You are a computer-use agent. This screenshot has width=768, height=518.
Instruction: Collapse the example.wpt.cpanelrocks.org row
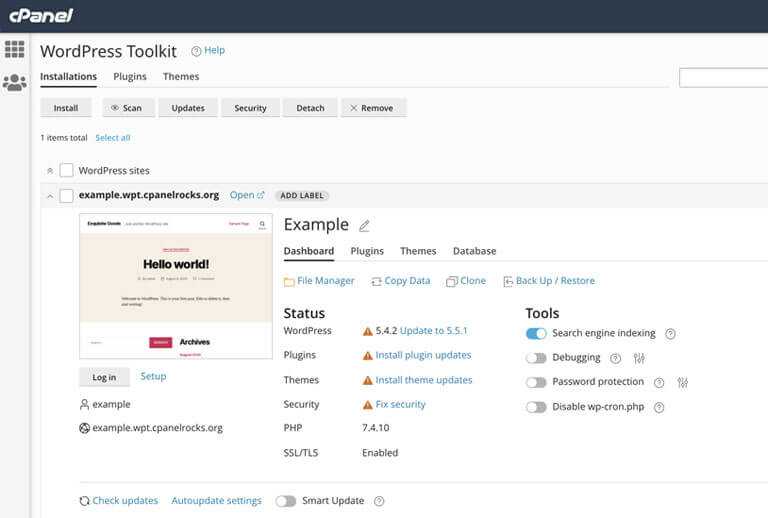[x=50, y=196]
